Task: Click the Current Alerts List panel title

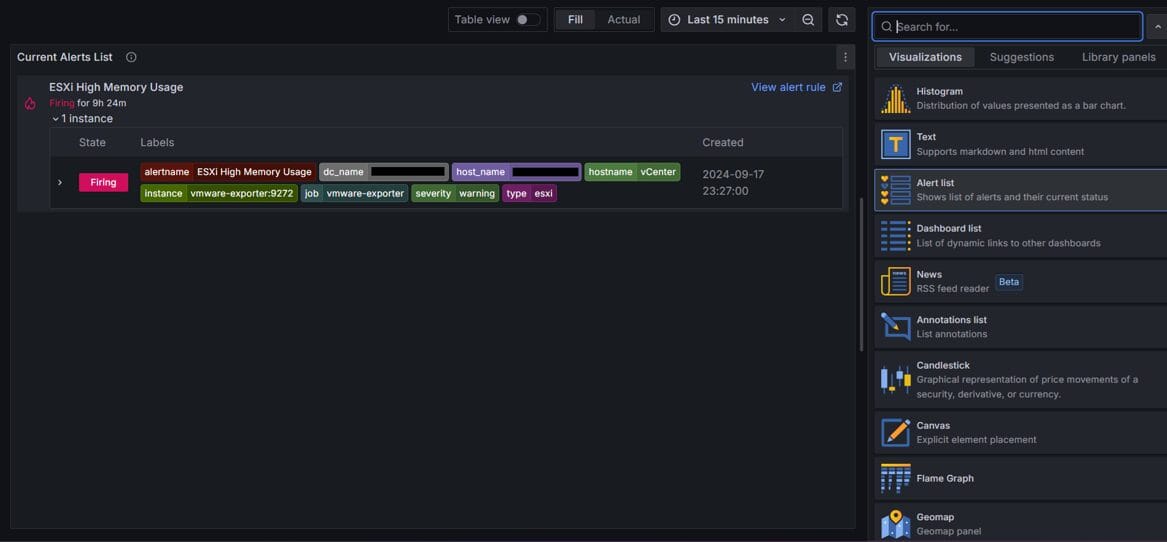Action: tap(65, 57)
